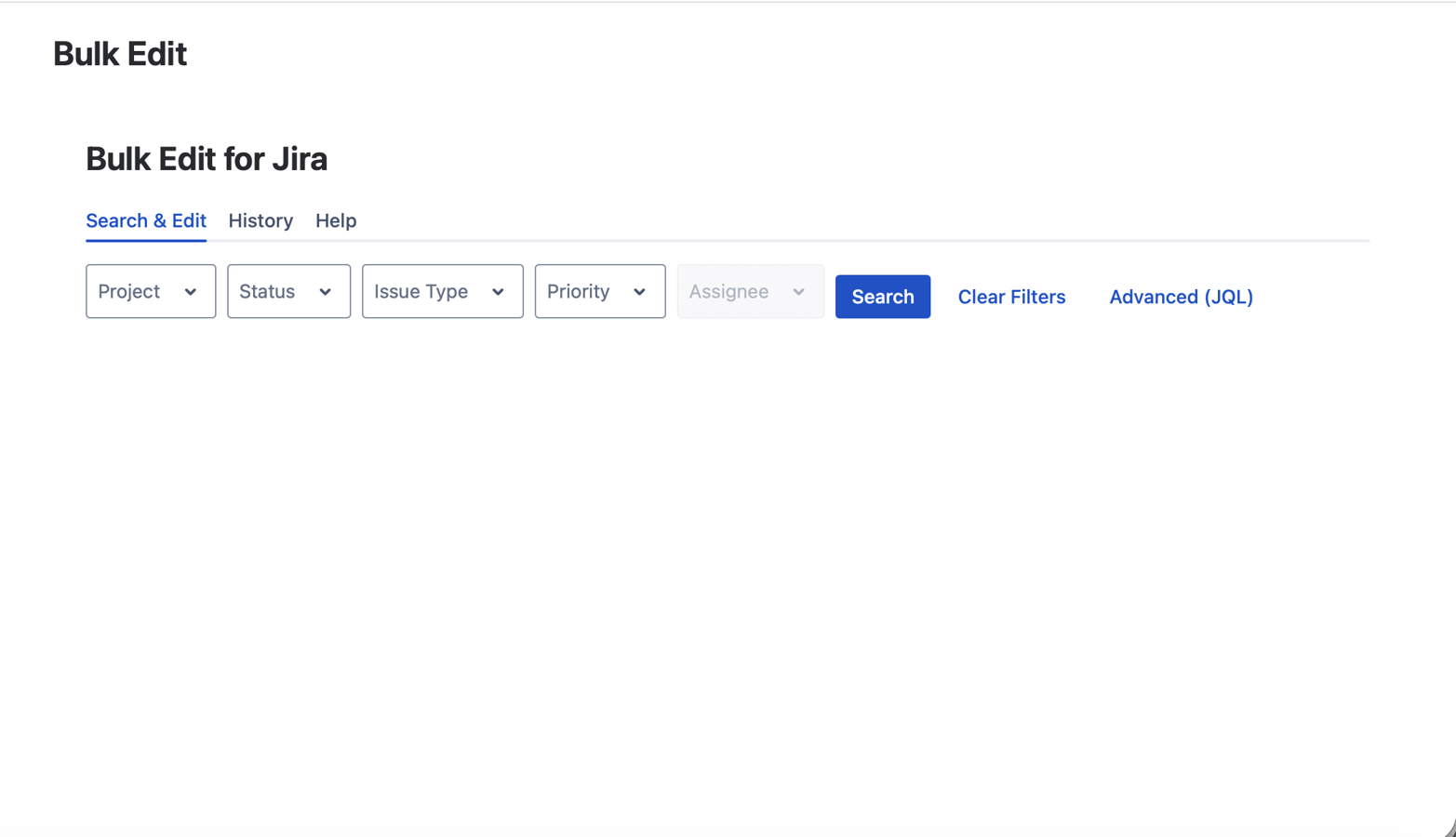The width and height of the screenshot is (1456, 837).
Task: Switch to the Search & Edit tab
Action: 146,220
